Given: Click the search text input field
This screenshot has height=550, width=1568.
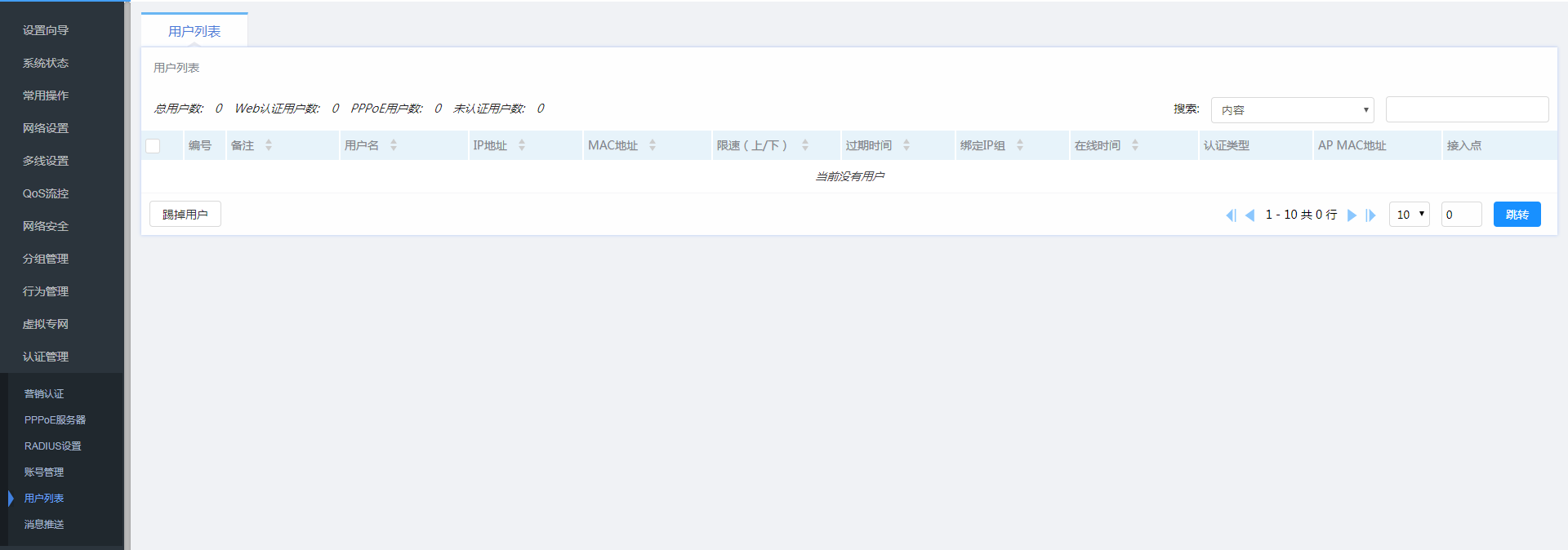Looking at the screenshot, I should click(x=1467, y=109).
